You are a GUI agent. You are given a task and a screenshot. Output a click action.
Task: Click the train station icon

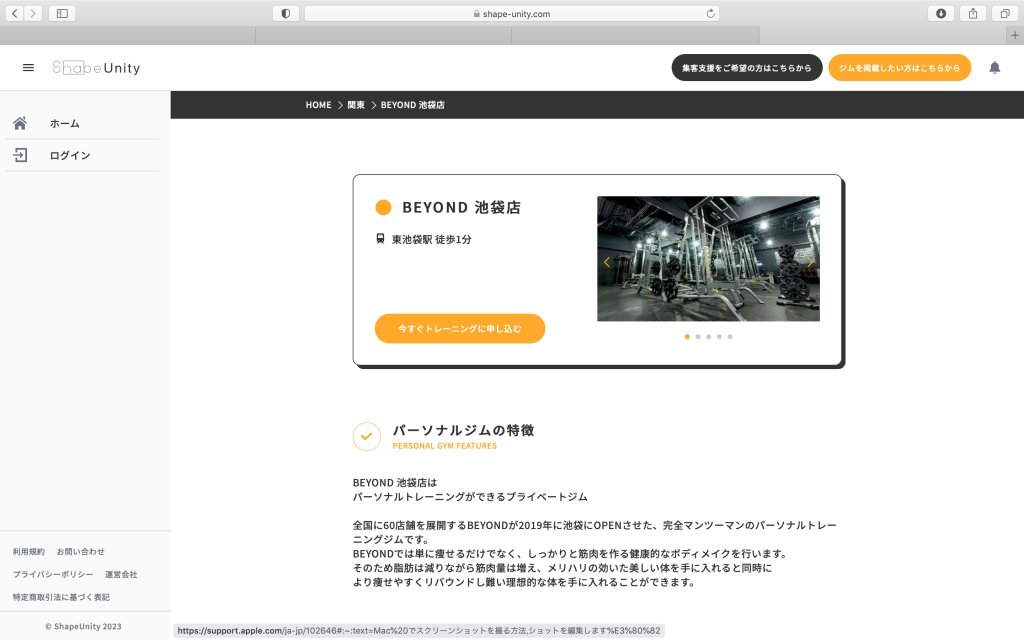point(380,238)
